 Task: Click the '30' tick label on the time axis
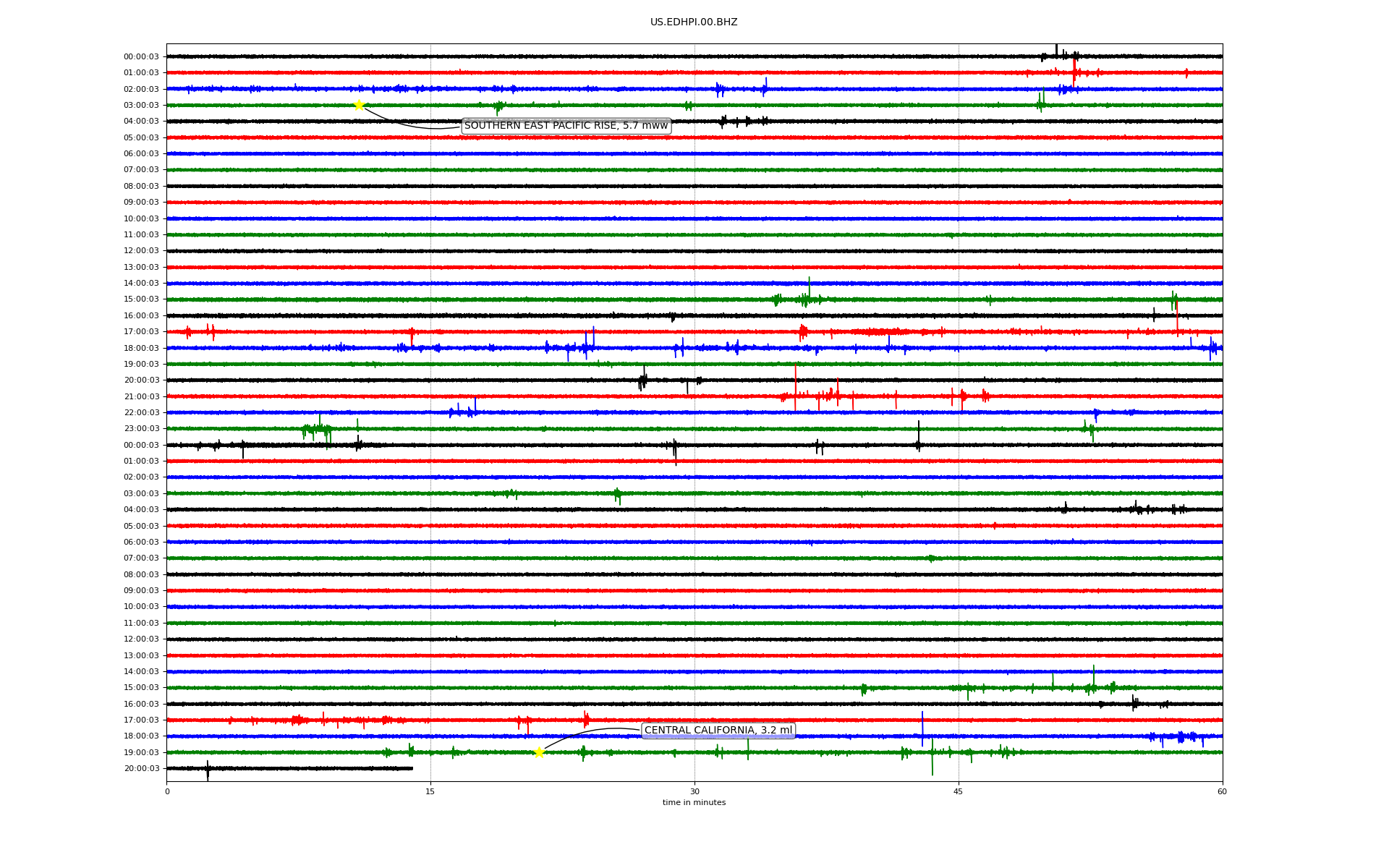tap(694, 791)
